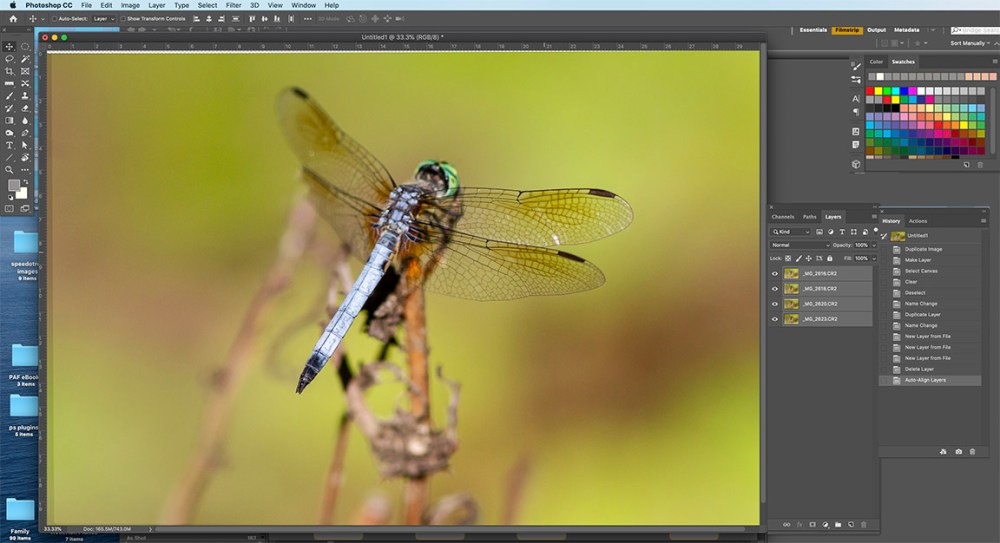1000x543 pixels.
Task: Enable Show Transform Controls checkbox
Action: (123, 19)
